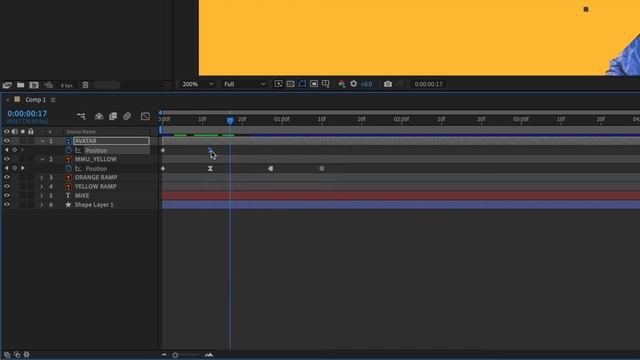Image resolution: width=640 pixels, height=360 pixels.
Task: Click the solo column header icon
Action: click(23, 131)
